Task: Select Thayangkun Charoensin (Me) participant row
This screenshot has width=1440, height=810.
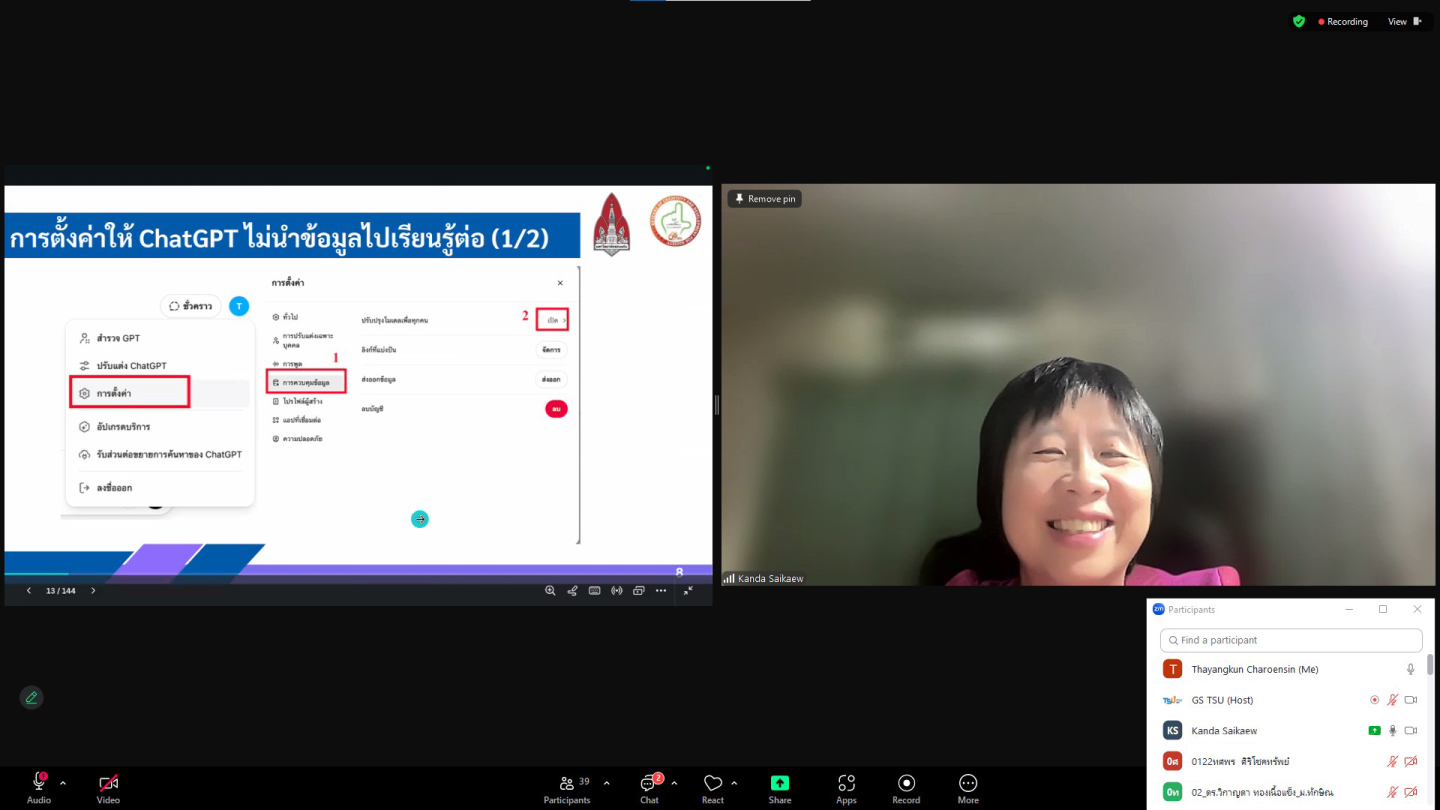Action: pyautogui.click(x=1290, y=669)
